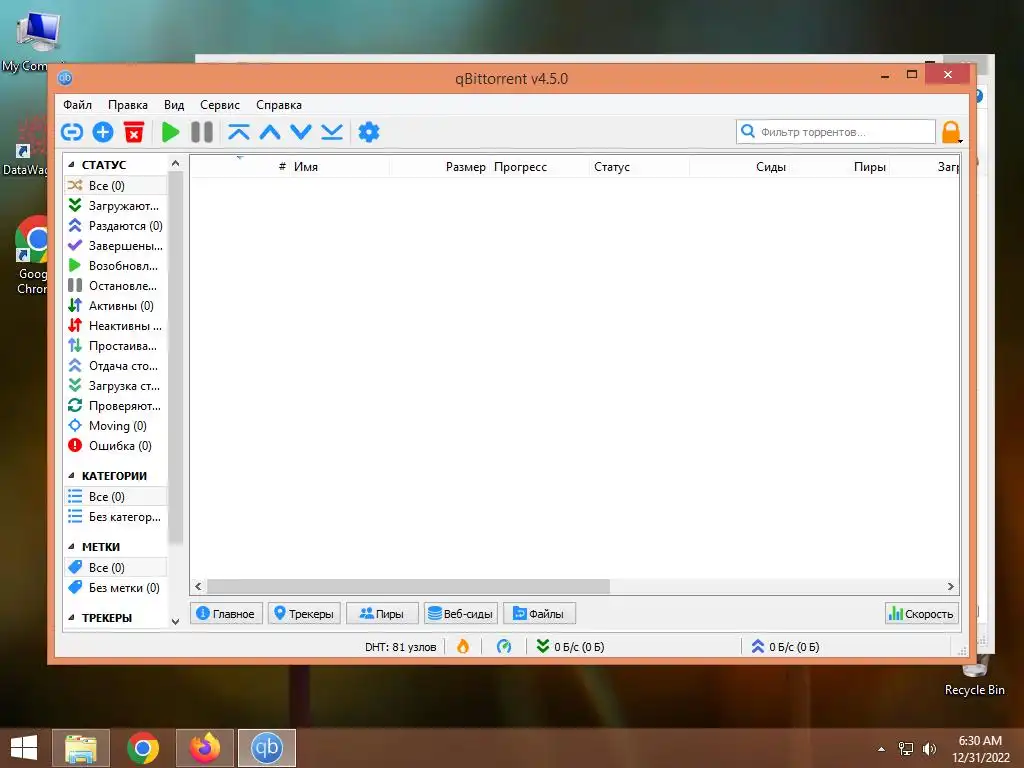Click the horizontal scrollbar right arrow
Screen dimensions: 1024x768
click(951, 586)
